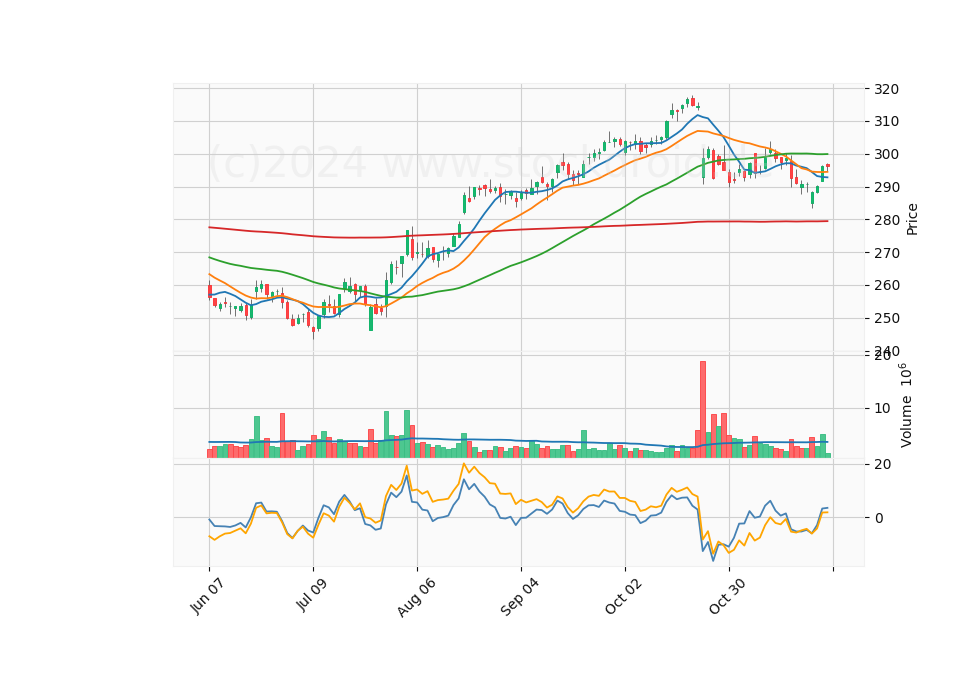This screenshot has width=960, height=690.
Task: Click the 260 price axis label
Action: [x=887, y=285]
